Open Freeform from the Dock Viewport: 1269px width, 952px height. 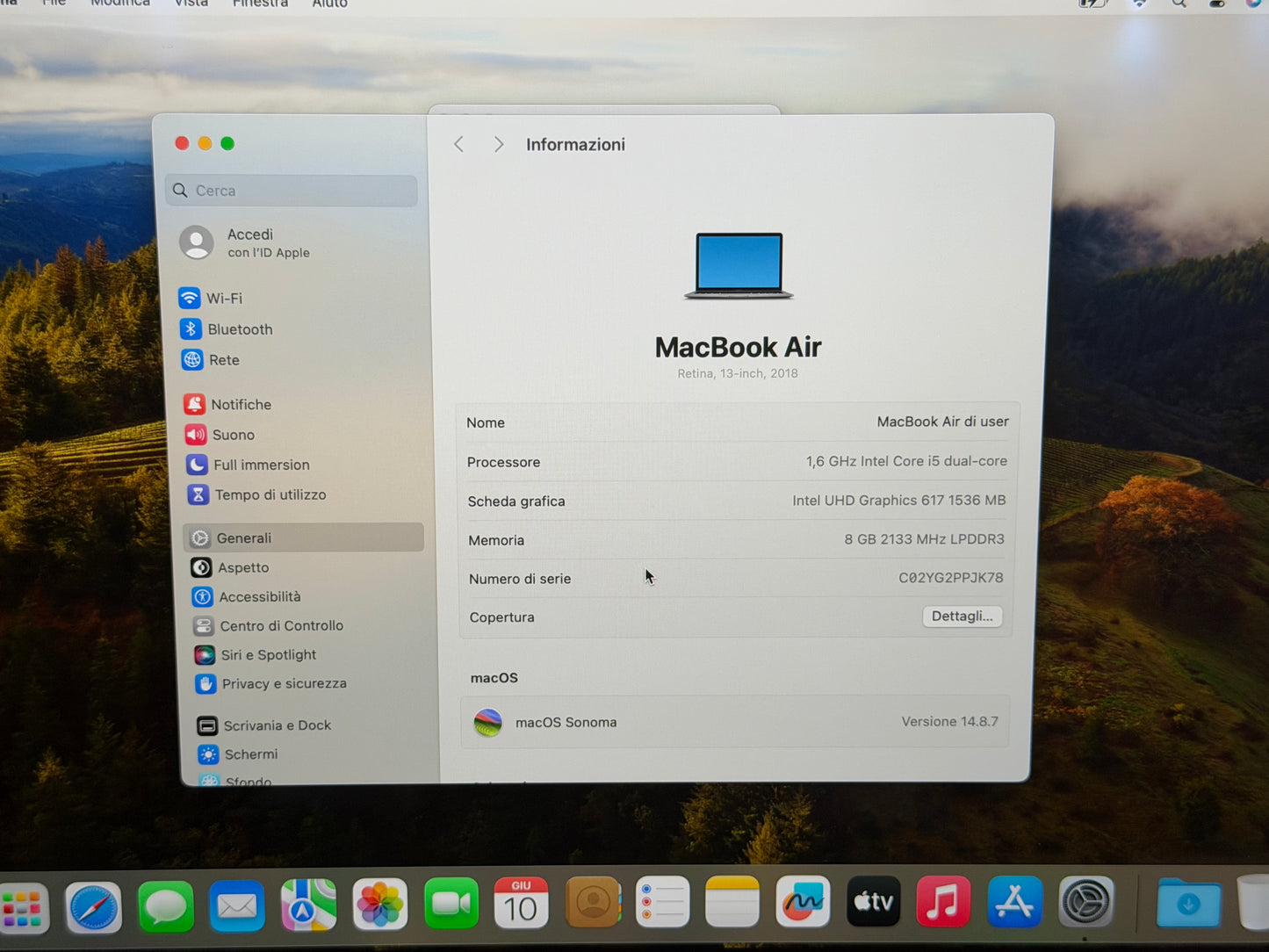[x=803, y=901]
